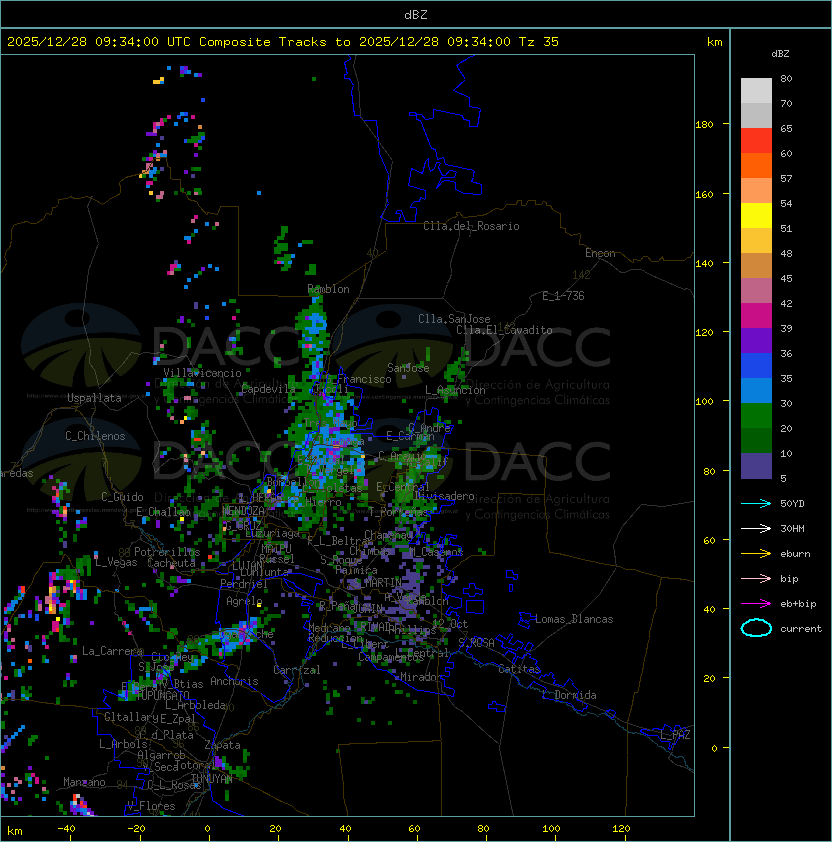The image size is (832, 842).
Task: Click the 'Catitas' map label
Action: tap(519, 669)
